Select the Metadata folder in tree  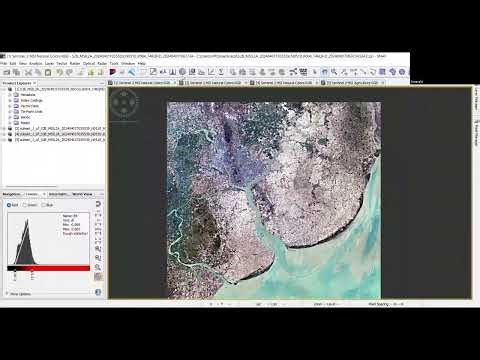point(28,95)
